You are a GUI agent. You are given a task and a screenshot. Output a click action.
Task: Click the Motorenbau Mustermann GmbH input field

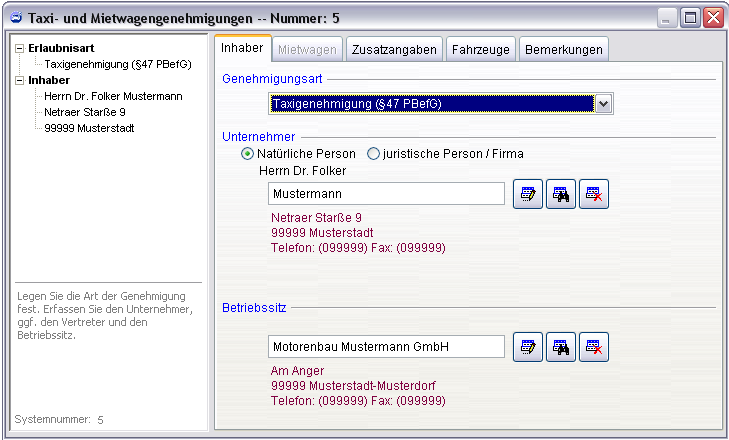point(386,347)
